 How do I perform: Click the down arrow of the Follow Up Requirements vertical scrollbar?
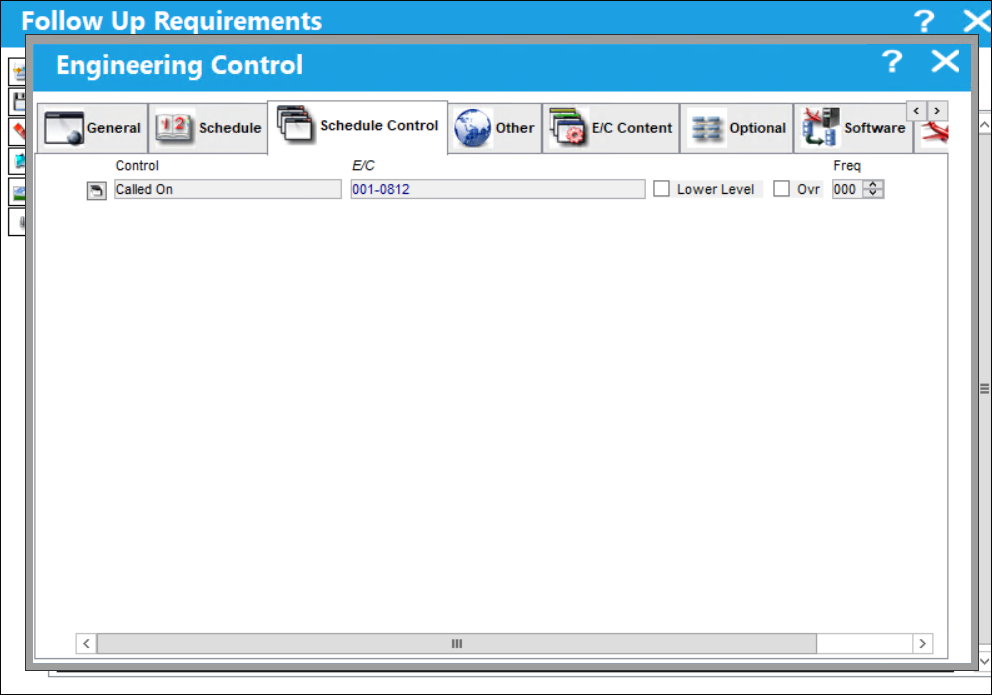(x=985, y=661)
